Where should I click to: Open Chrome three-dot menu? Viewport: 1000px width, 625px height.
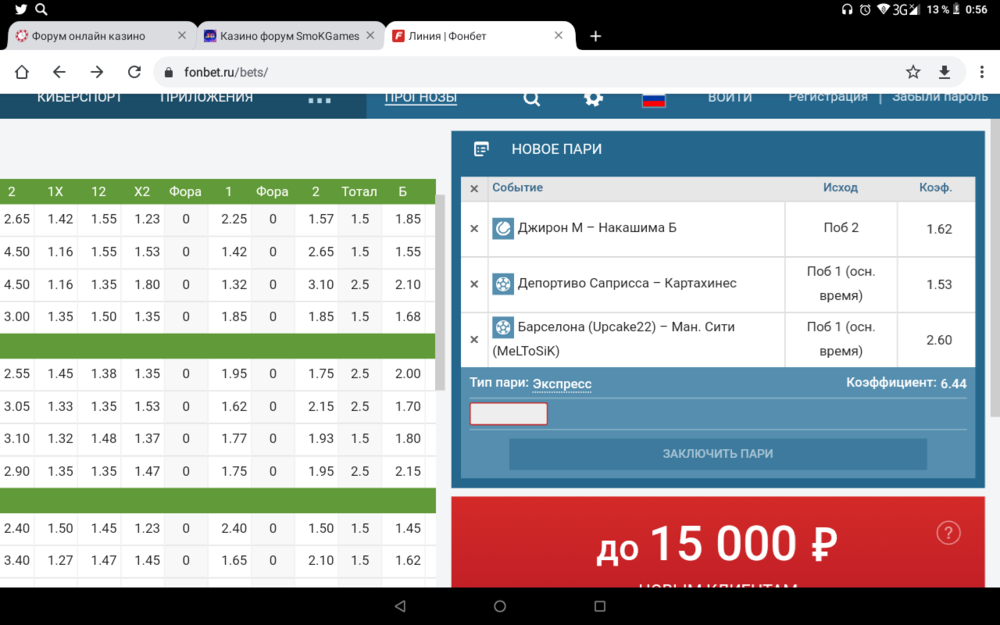click(x=982, y=72)
